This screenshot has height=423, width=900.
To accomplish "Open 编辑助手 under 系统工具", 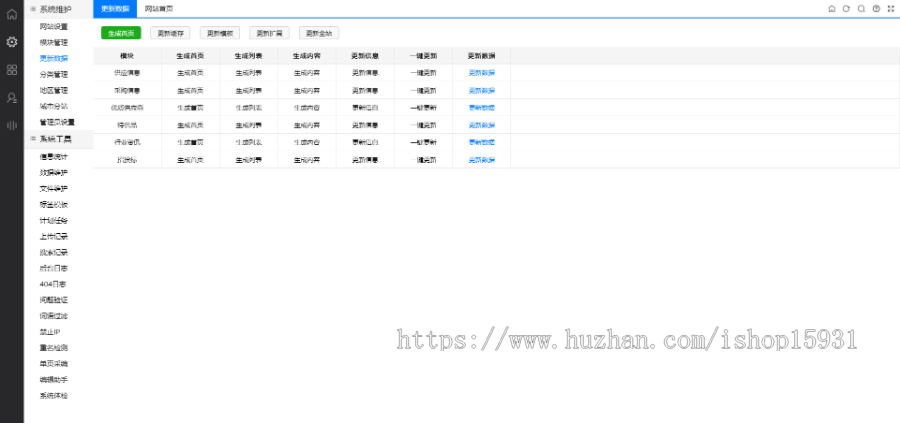I will (54, 379).
